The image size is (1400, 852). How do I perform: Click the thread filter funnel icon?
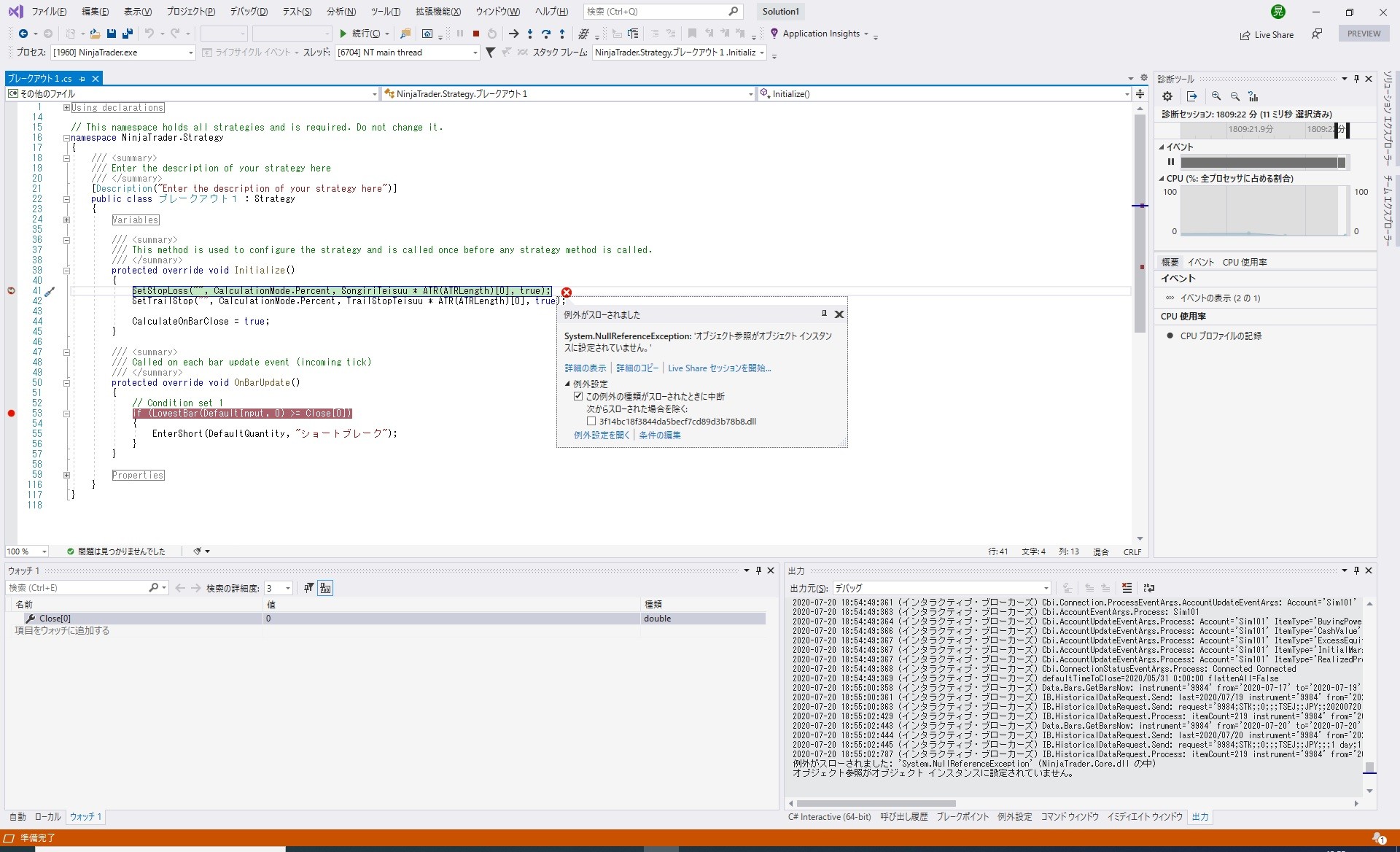coord(490,53)
